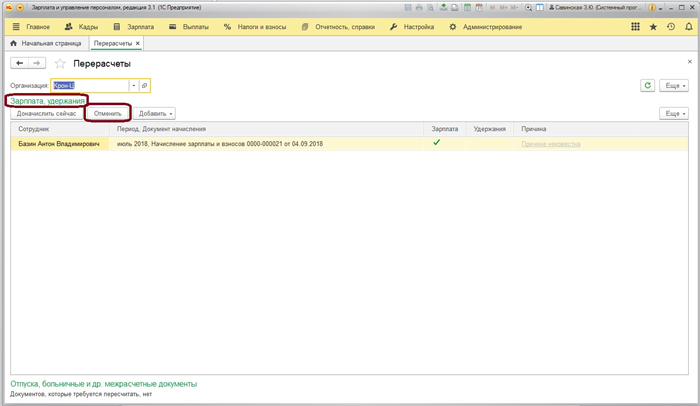Viewport: 700px width, 406px height.
Task: Click the M- memory subtract button
Action: (x=514, y=8)
